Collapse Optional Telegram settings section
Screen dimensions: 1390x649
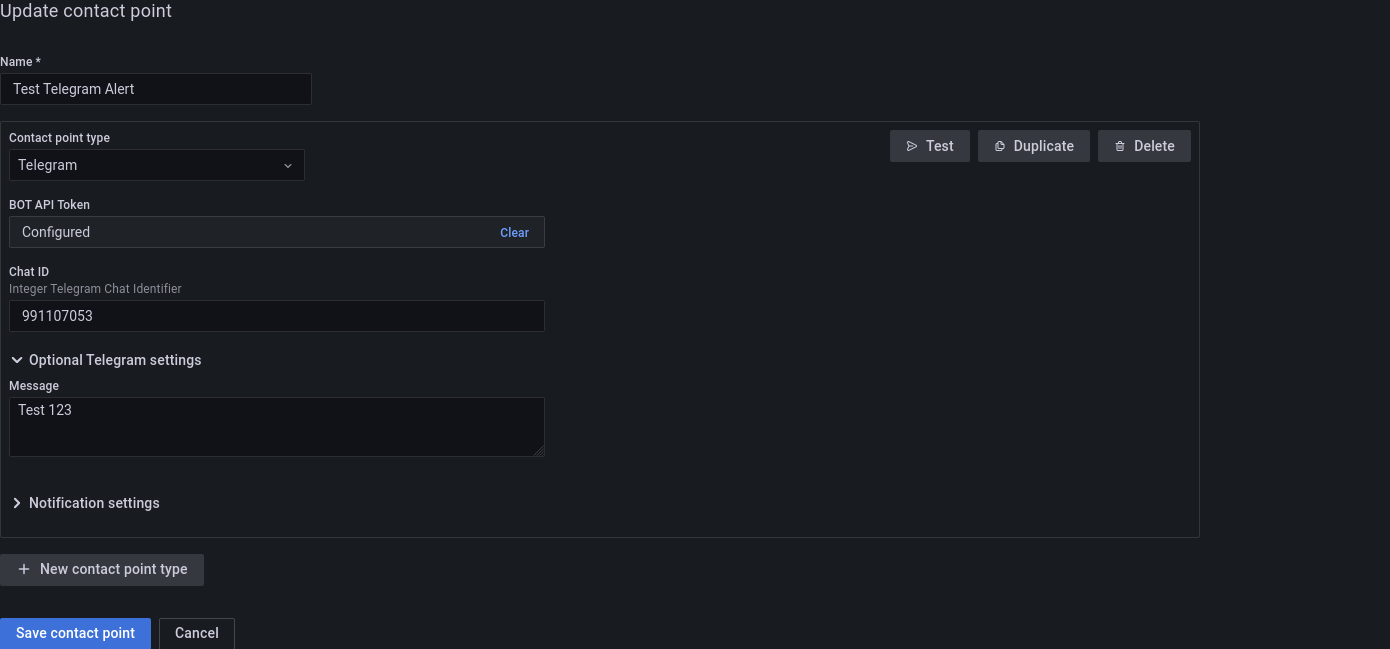tap(106, 360)
